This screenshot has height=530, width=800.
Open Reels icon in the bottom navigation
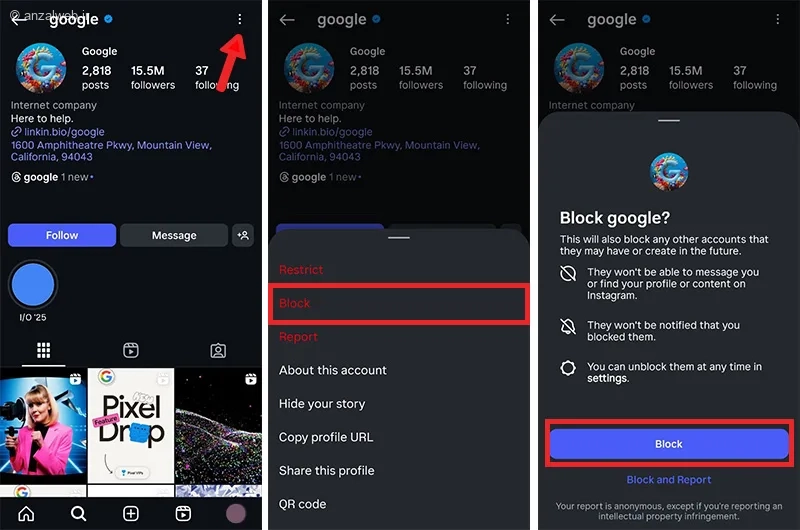coord(183,513)
